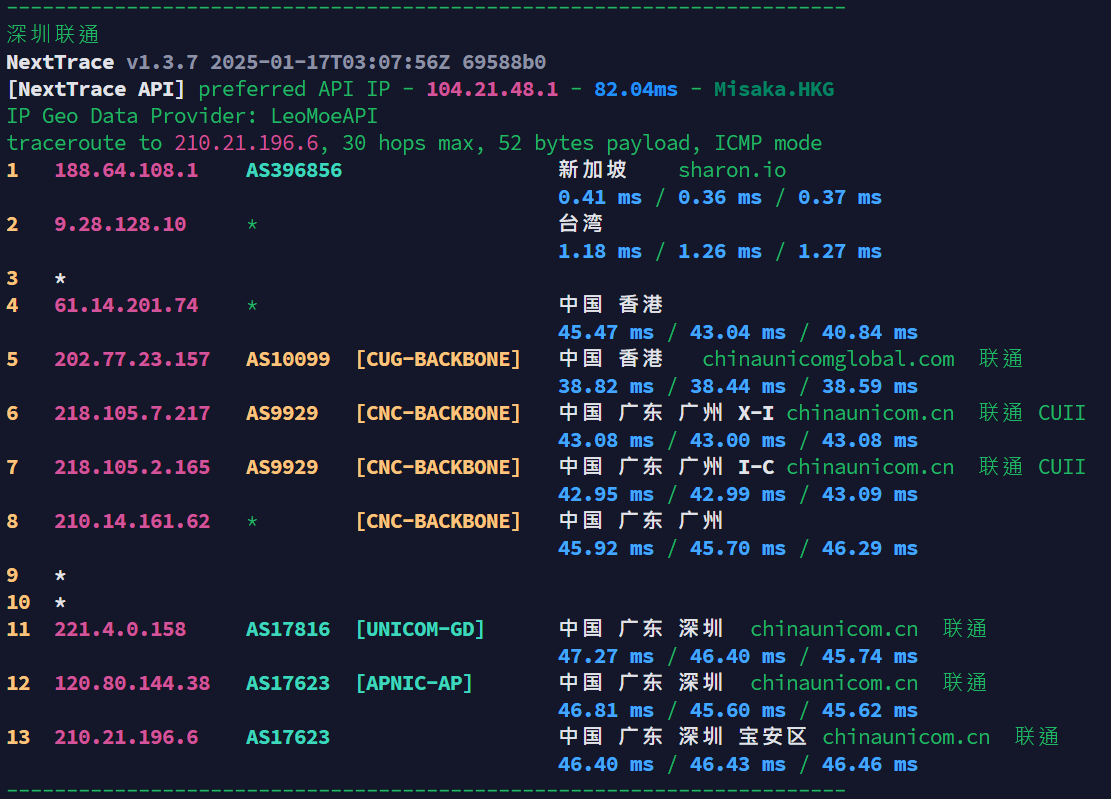Click [CNC-BACKBONE] tag on hop 6
This screenshot has width=1111, height=799.
click(x=439, y=413)
